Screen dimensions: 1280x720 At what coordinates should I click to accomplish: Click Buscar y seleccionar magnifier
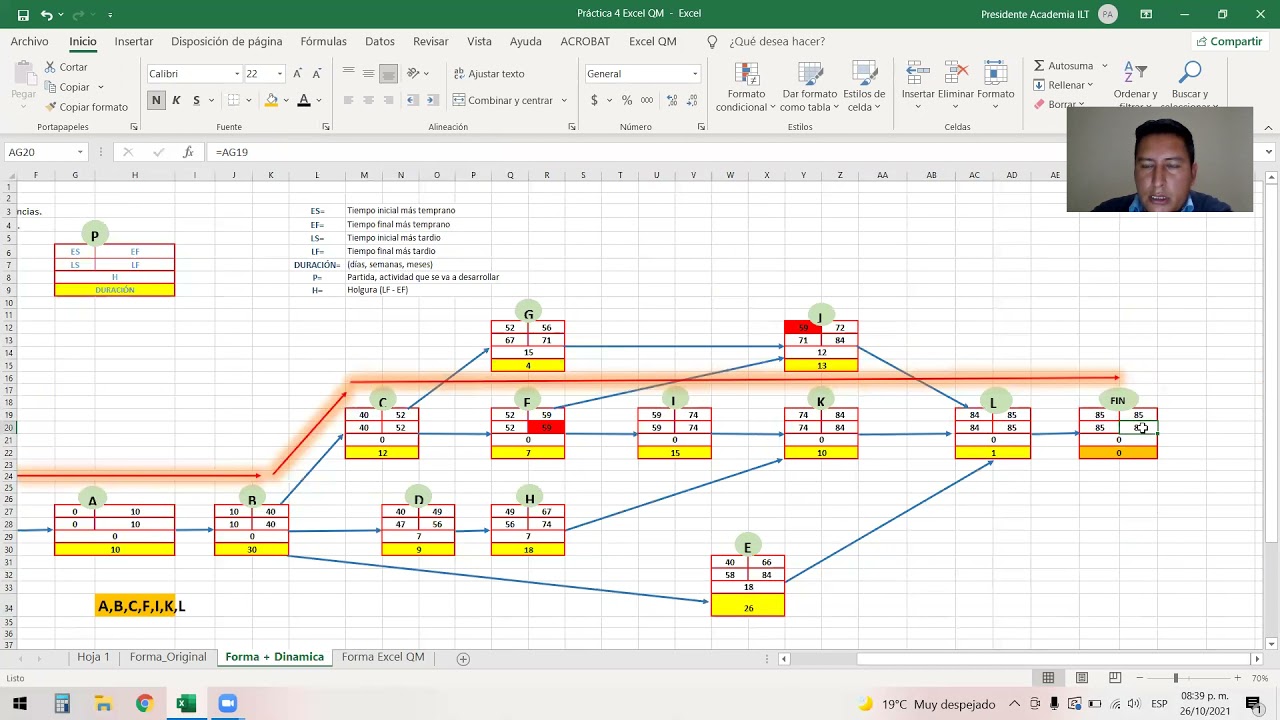(1190, 74)
